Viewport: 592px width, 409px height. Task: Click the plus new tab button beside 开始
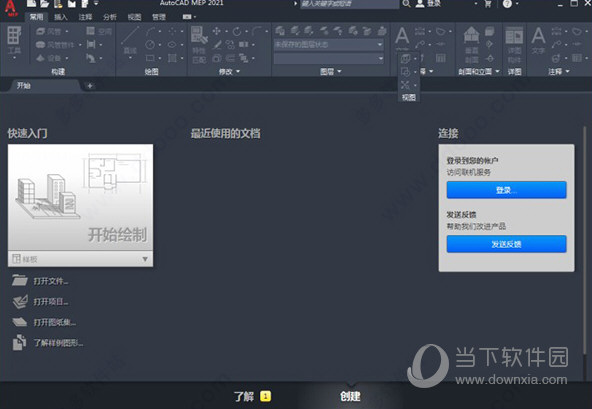pos(90,86)
